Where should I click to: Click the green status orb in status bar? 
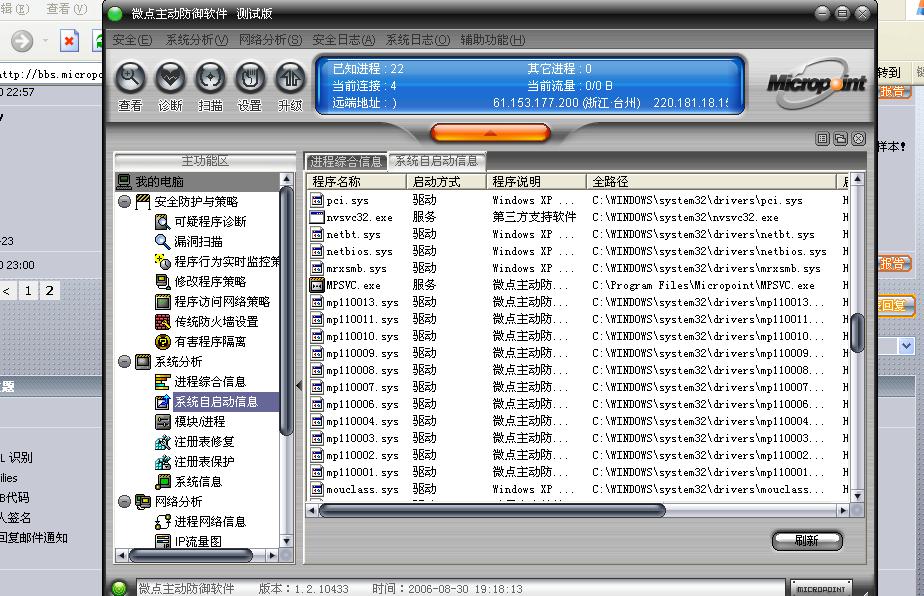(x=119, y=588)
